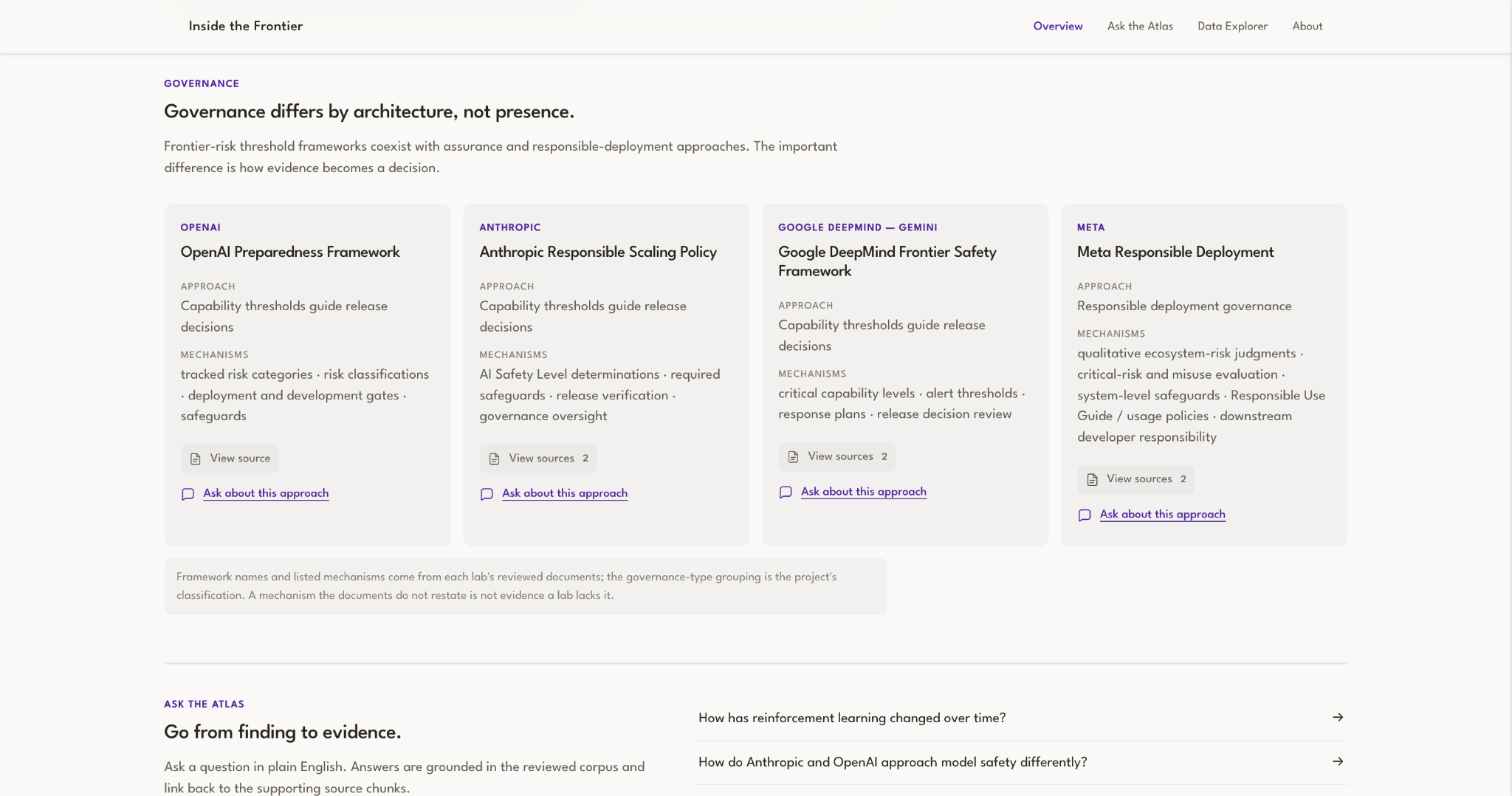The width and height of the screenshot is (1512, 796).
Task: Click 'Governance differs by architecture, not presence.' heading
Action: pyautogui.click(x=369, y=111)
